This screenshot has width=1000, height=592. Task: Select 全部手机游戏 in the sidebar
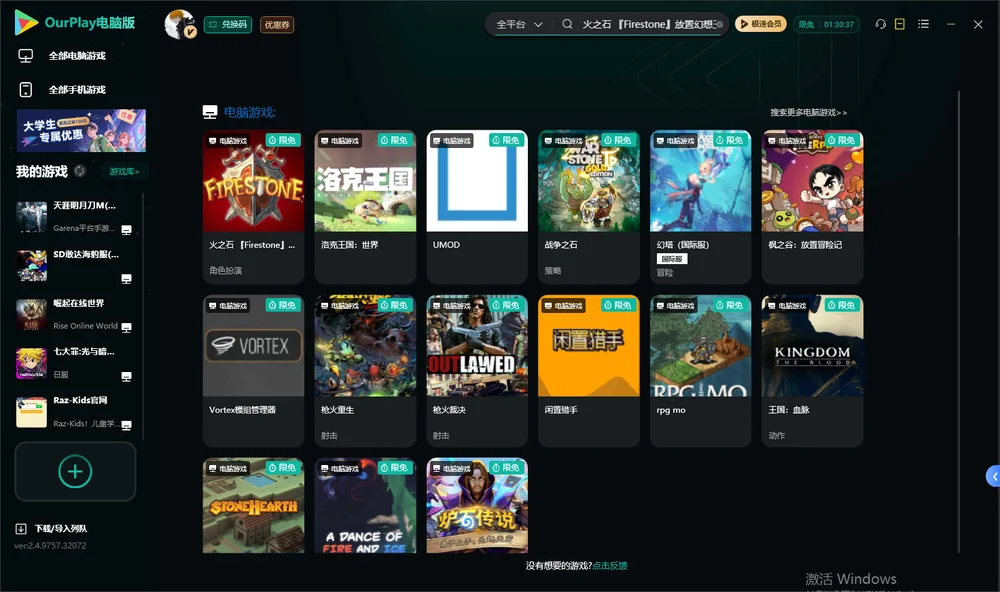[x=77, y=90]
